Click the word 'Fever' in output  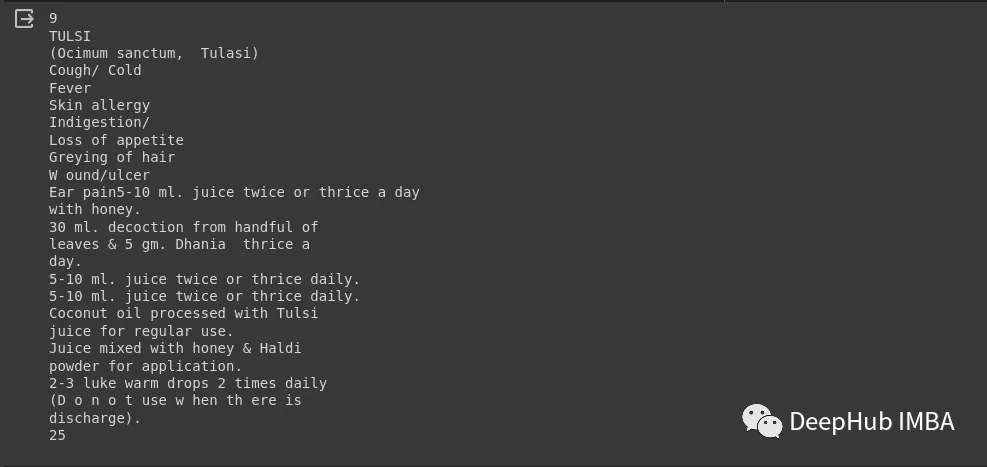[x=70, y=88]
